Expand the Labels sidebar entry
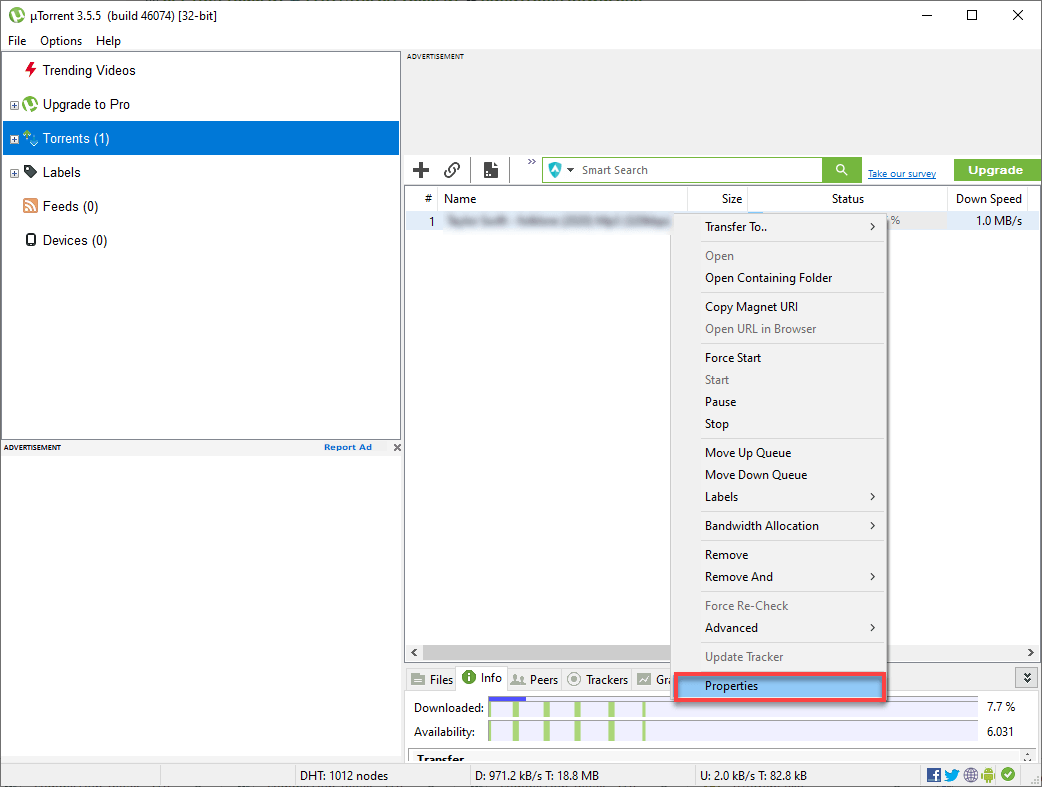This screenshot has width=1042, height=787. (14, 172)
